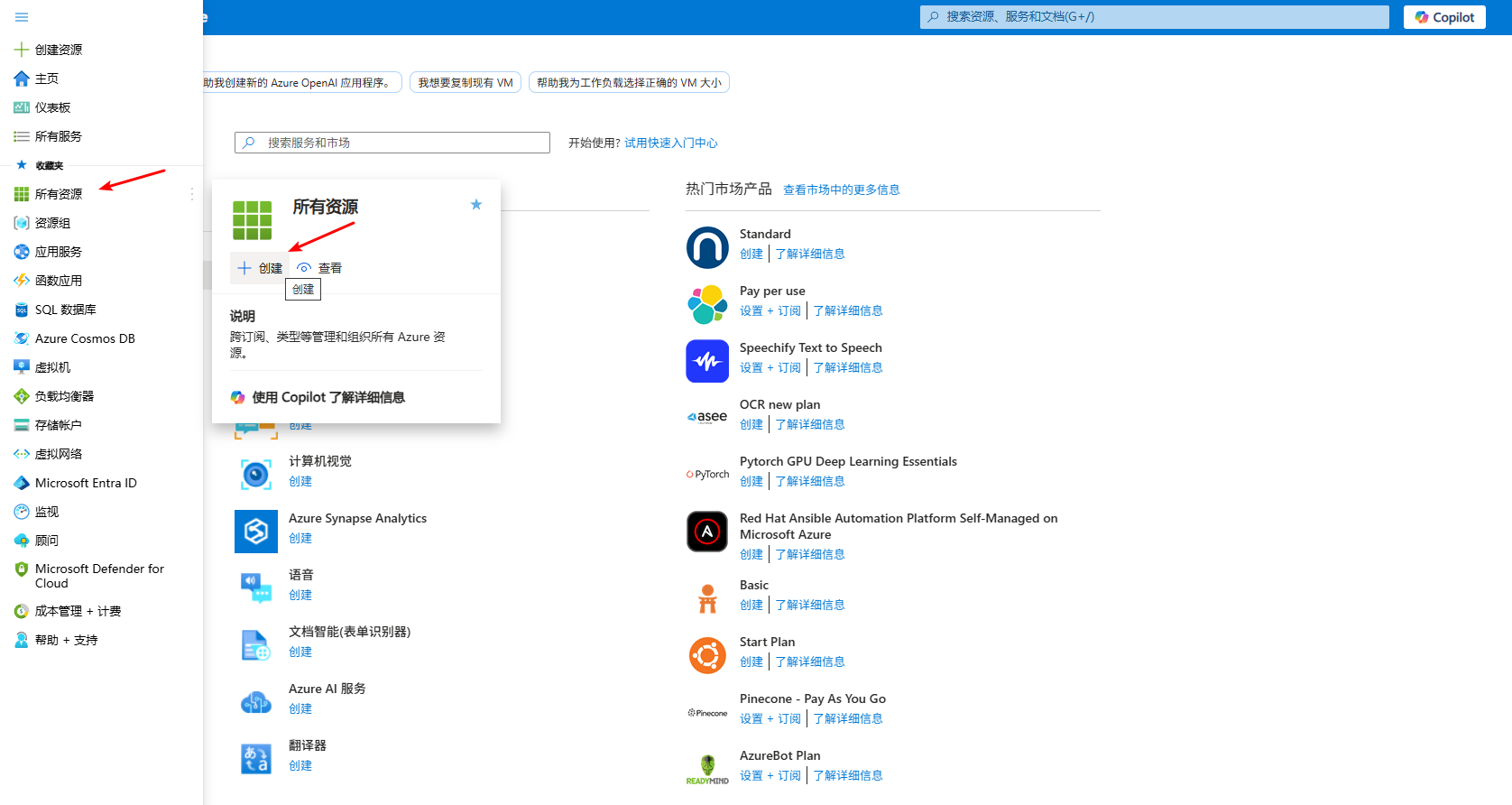
Task: Open more options dots beside 所有资源
Action: click(192, 194)
